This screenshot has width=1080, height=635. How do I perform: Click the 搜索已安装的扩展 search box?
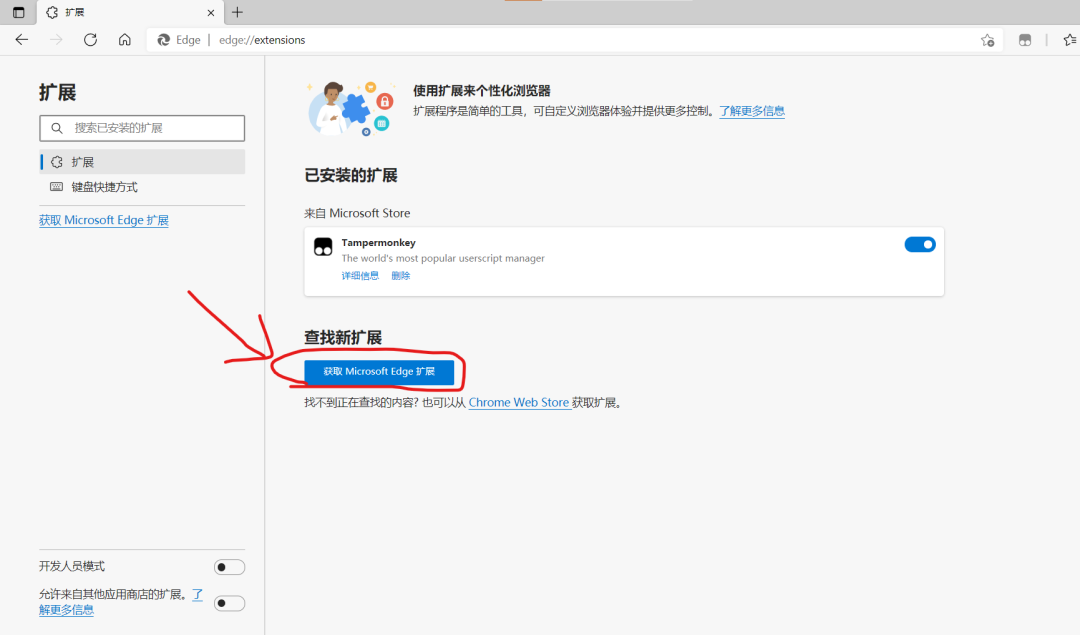(142, 128)
